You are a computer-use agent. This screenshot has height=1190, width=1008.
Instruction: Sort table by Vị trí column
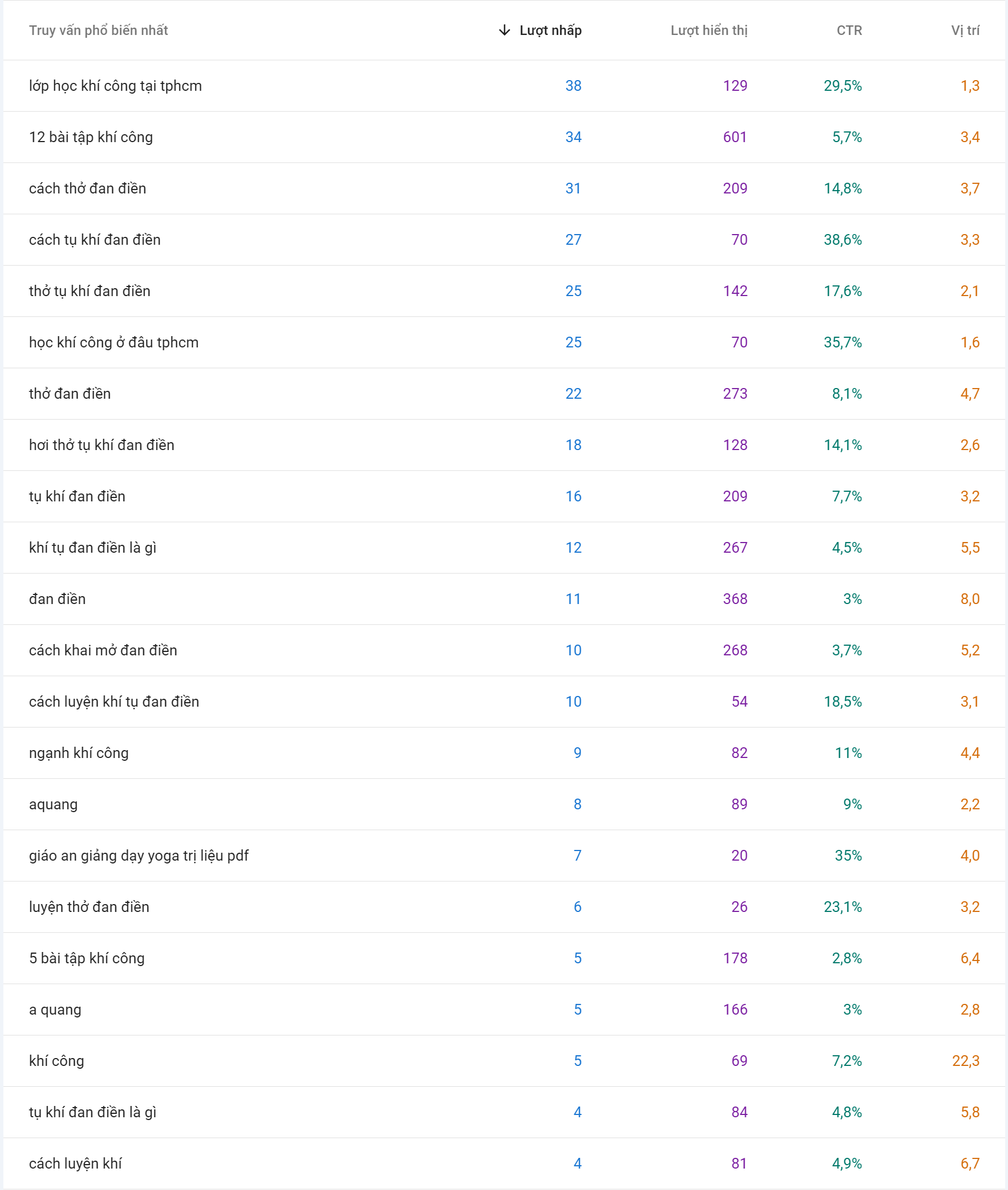point(965,30)
